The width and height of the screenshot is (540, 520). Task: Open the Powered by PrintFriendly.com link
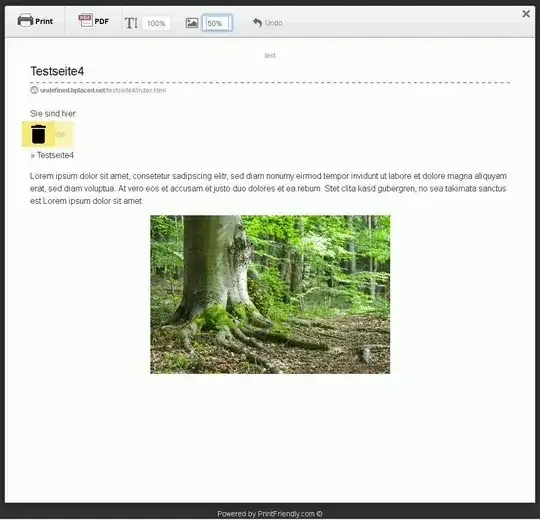(x=270, y=513)
